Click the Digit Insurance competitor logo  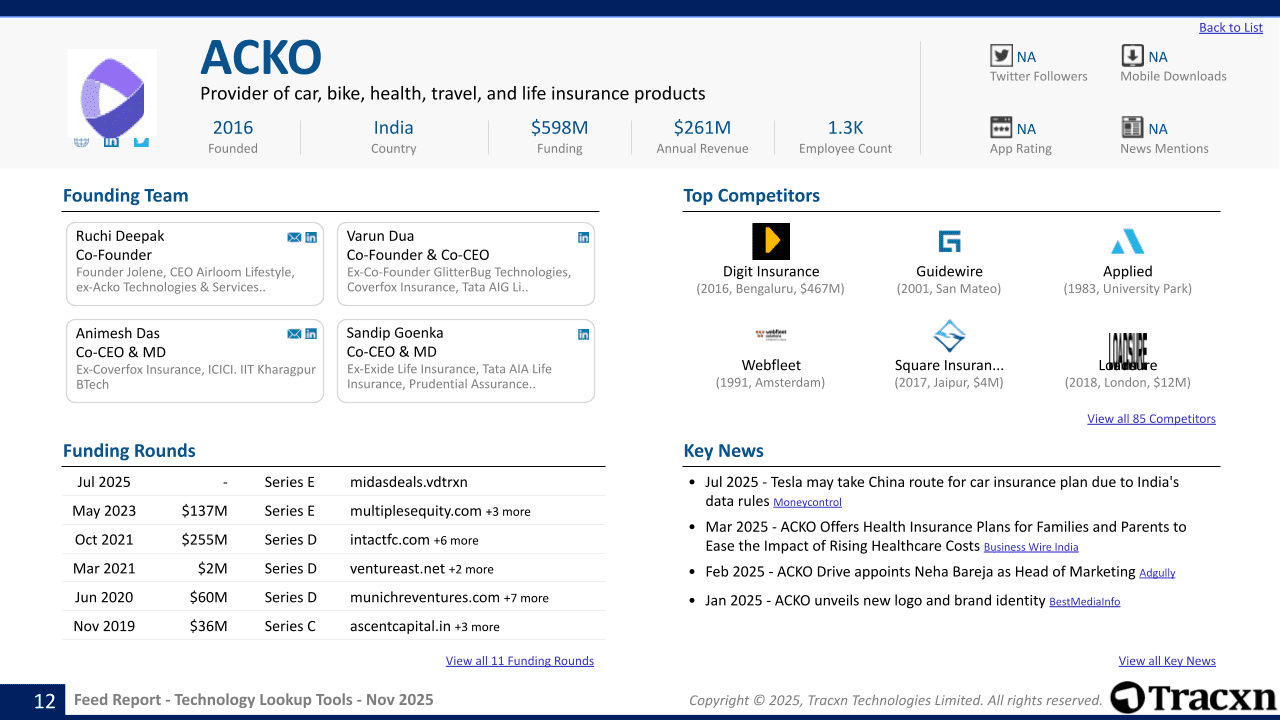770,242
